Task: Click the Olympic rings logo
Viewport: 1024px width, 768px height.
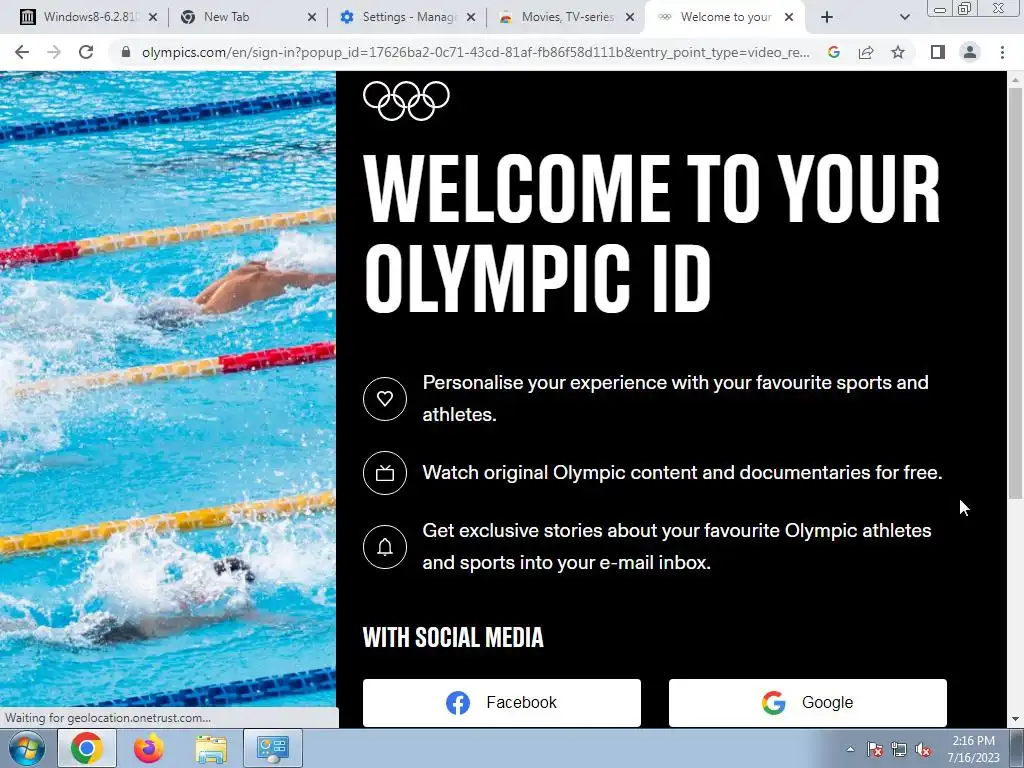Action: [406, 101]
